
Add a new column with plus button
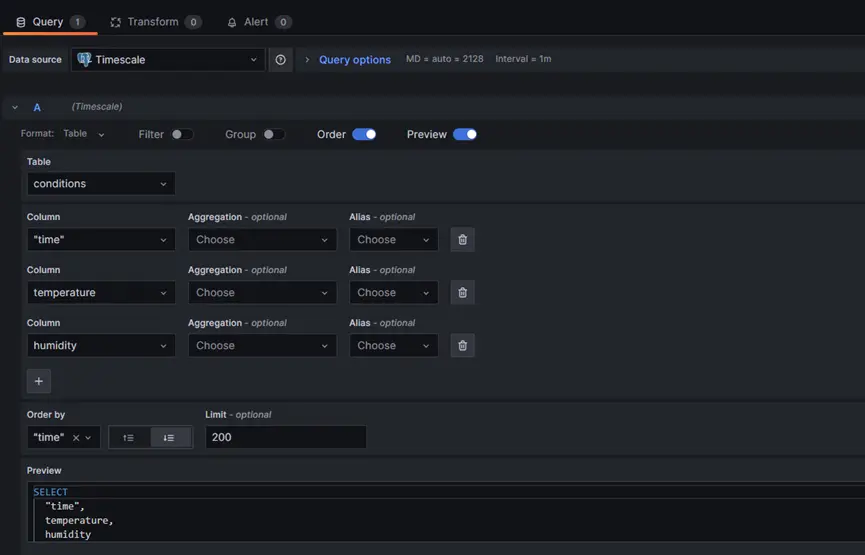point(39,381)
